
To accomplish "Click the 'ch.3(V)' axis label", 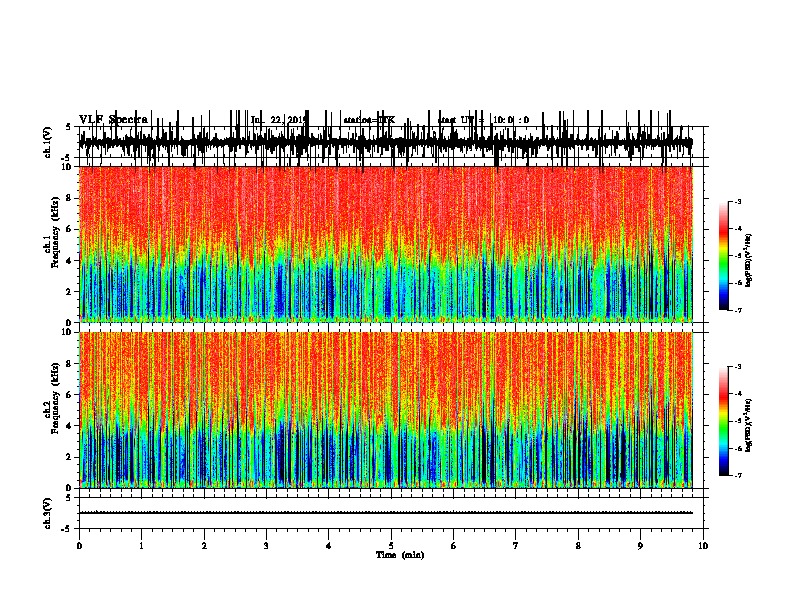I will point(48,513).
